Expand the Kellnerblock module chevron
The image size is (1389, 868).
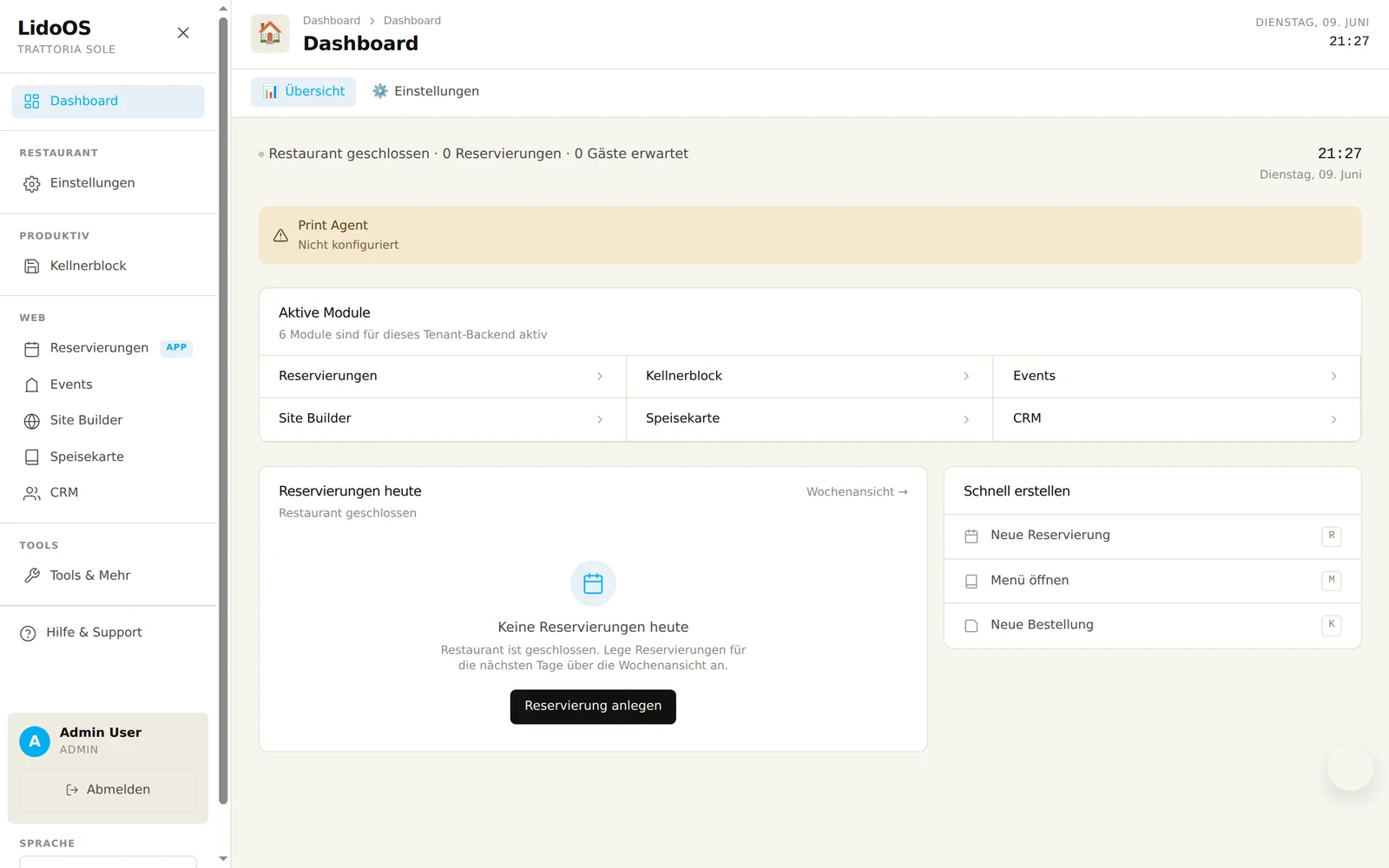pyautogui.click(x=966, y=377)
